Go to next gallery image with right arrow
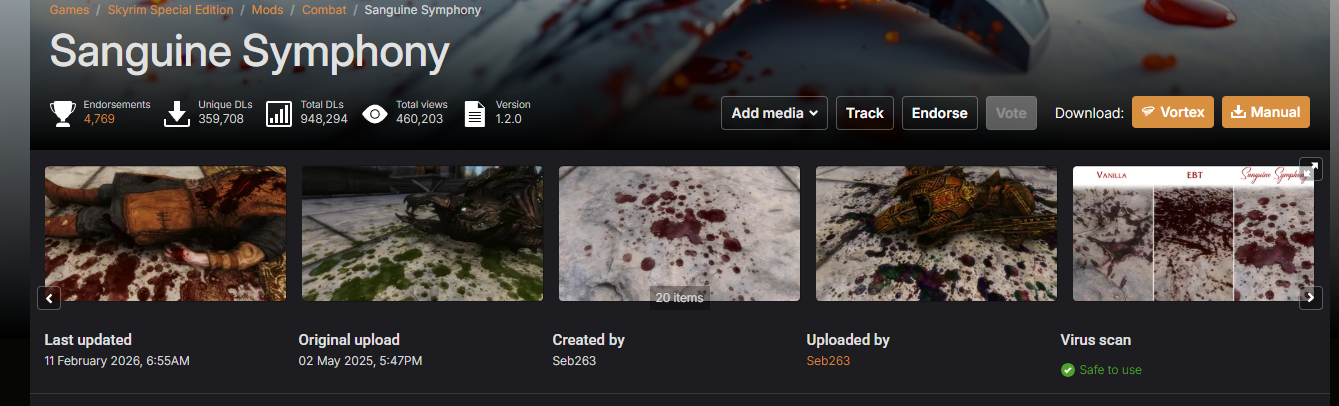1339x406 pixels. pyautogui.click(x=1310, y=297)
